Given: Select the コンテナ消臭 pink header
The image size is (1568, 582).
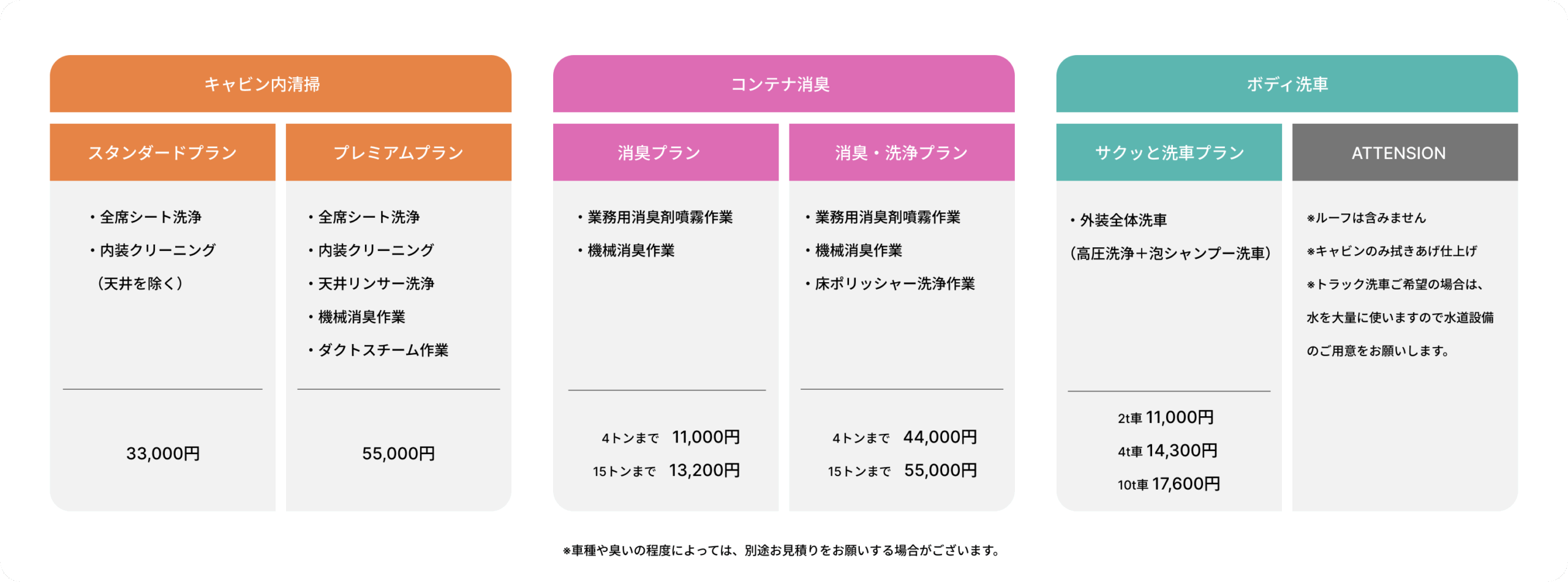Looking at the screenshot, I should click(780, 84).
